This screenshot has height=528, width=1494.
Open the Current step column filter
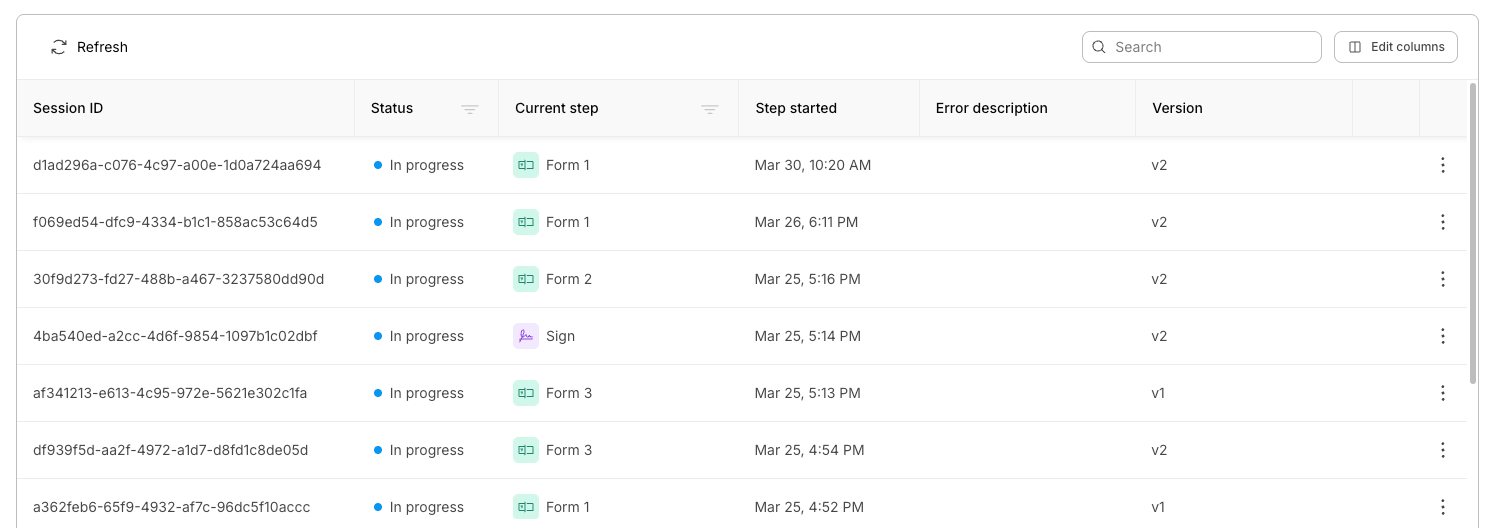[710, 109]
